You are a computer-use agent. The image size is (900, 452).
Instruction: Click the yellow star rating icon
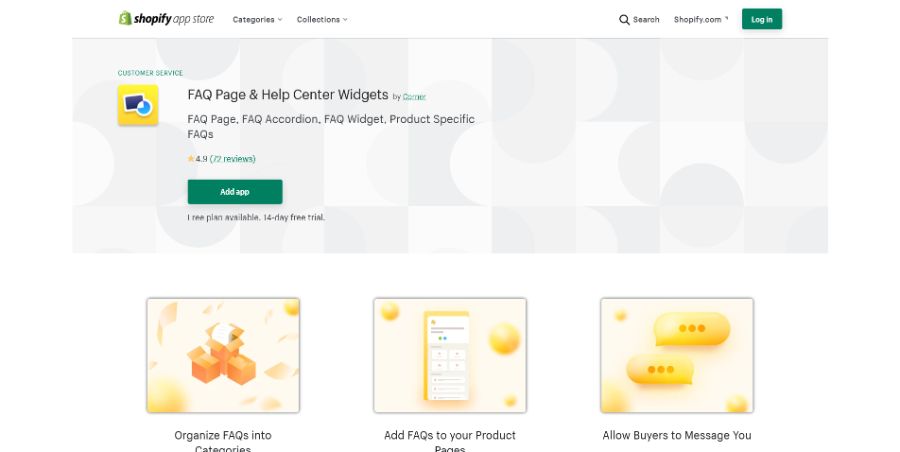tap(191, 159)
